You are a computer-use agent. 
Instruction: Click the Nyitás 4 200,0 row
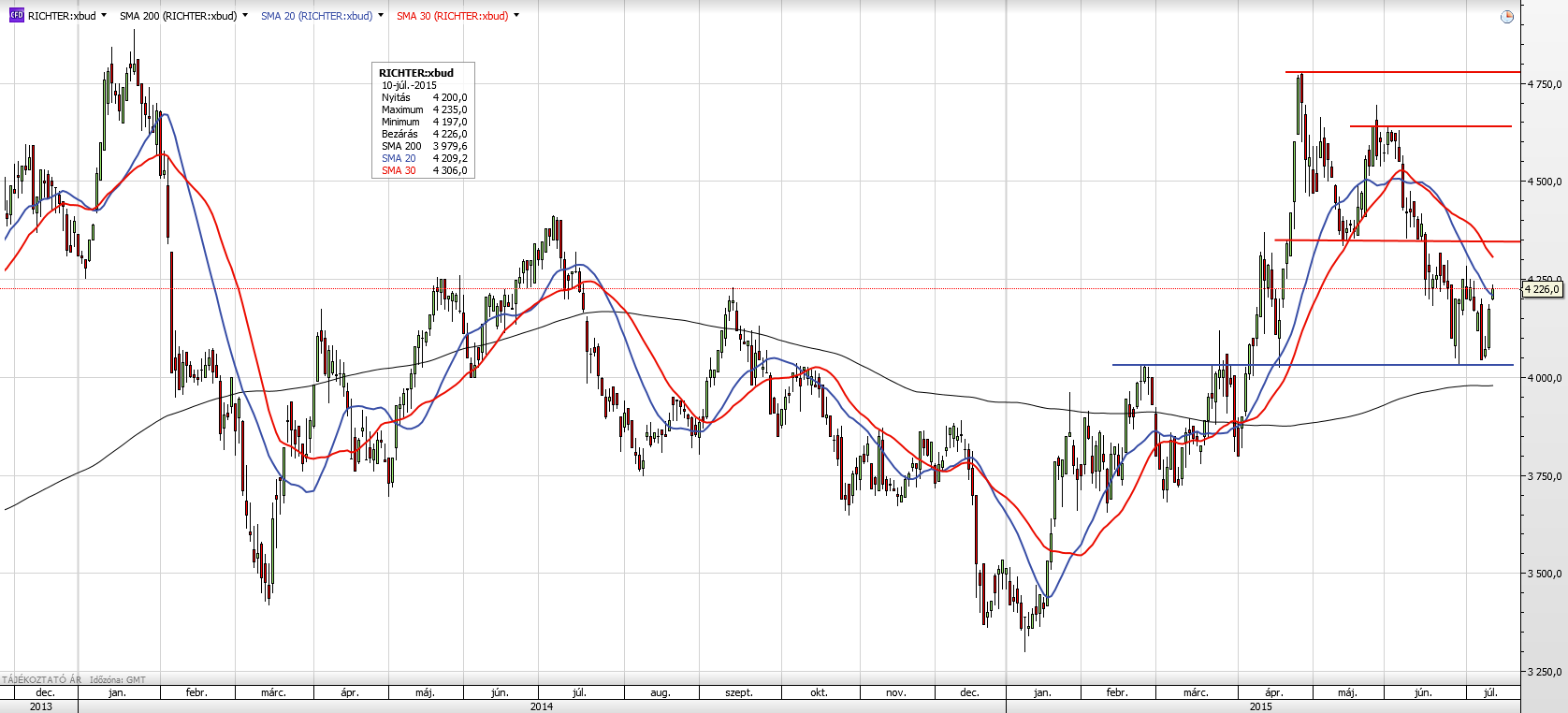pos(424,97)
